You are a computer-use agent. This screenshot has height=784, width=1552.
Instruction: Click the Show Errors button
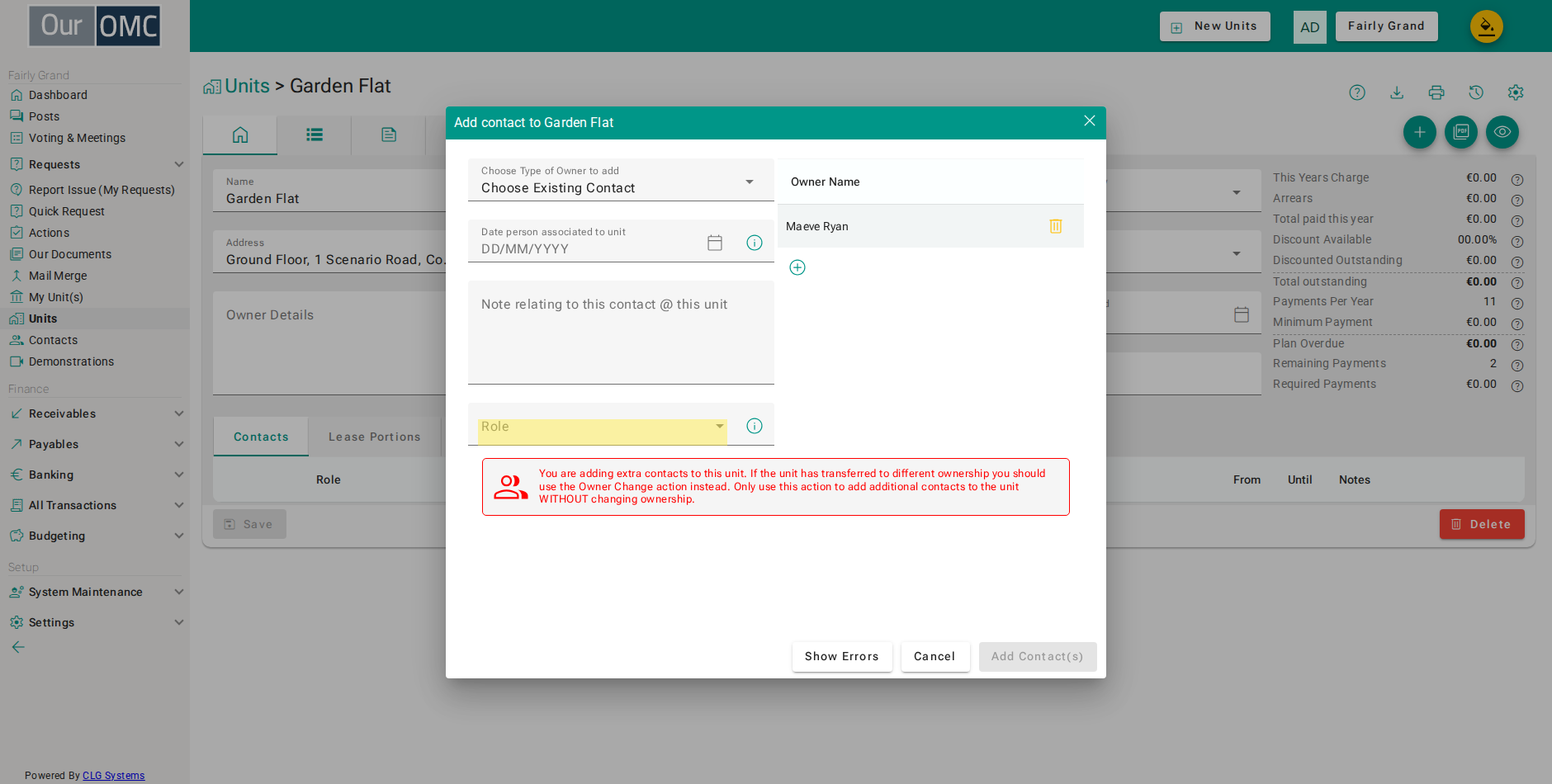(x=842, y=657)
